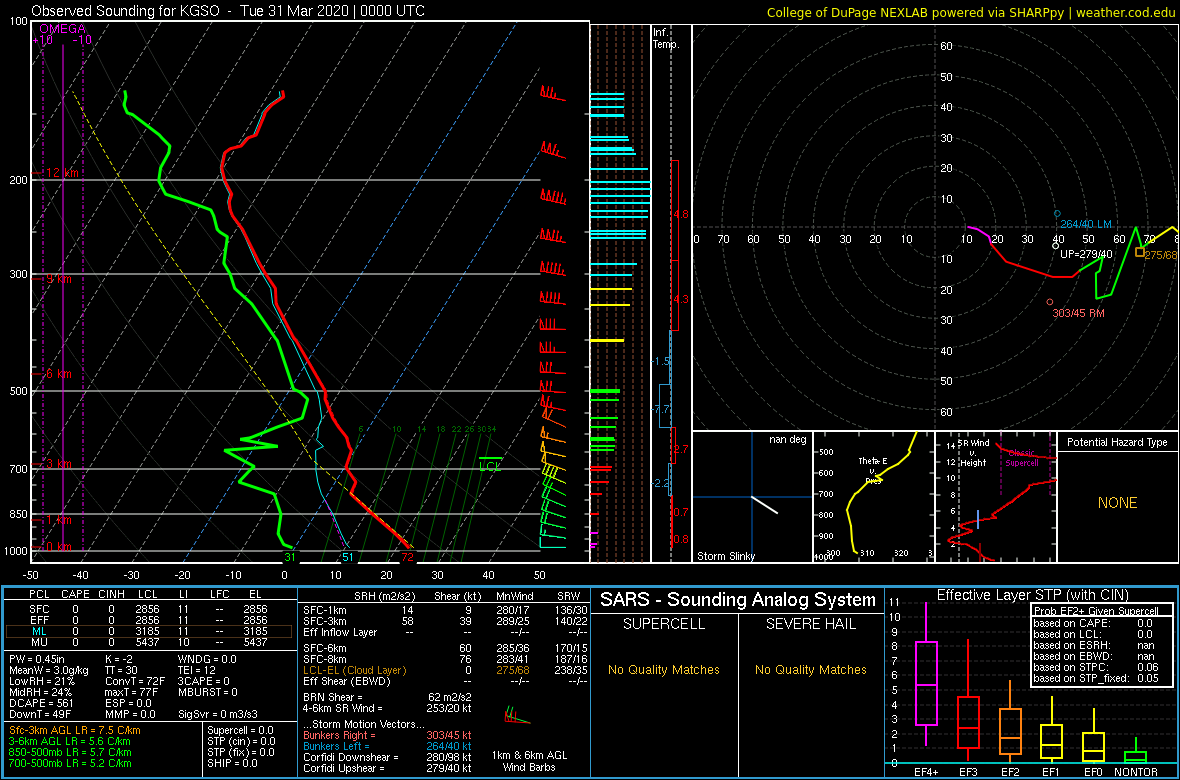Screen dimensions: 1180x780
Task: Click surface dewpoint value 31
Action: (289, 557)
